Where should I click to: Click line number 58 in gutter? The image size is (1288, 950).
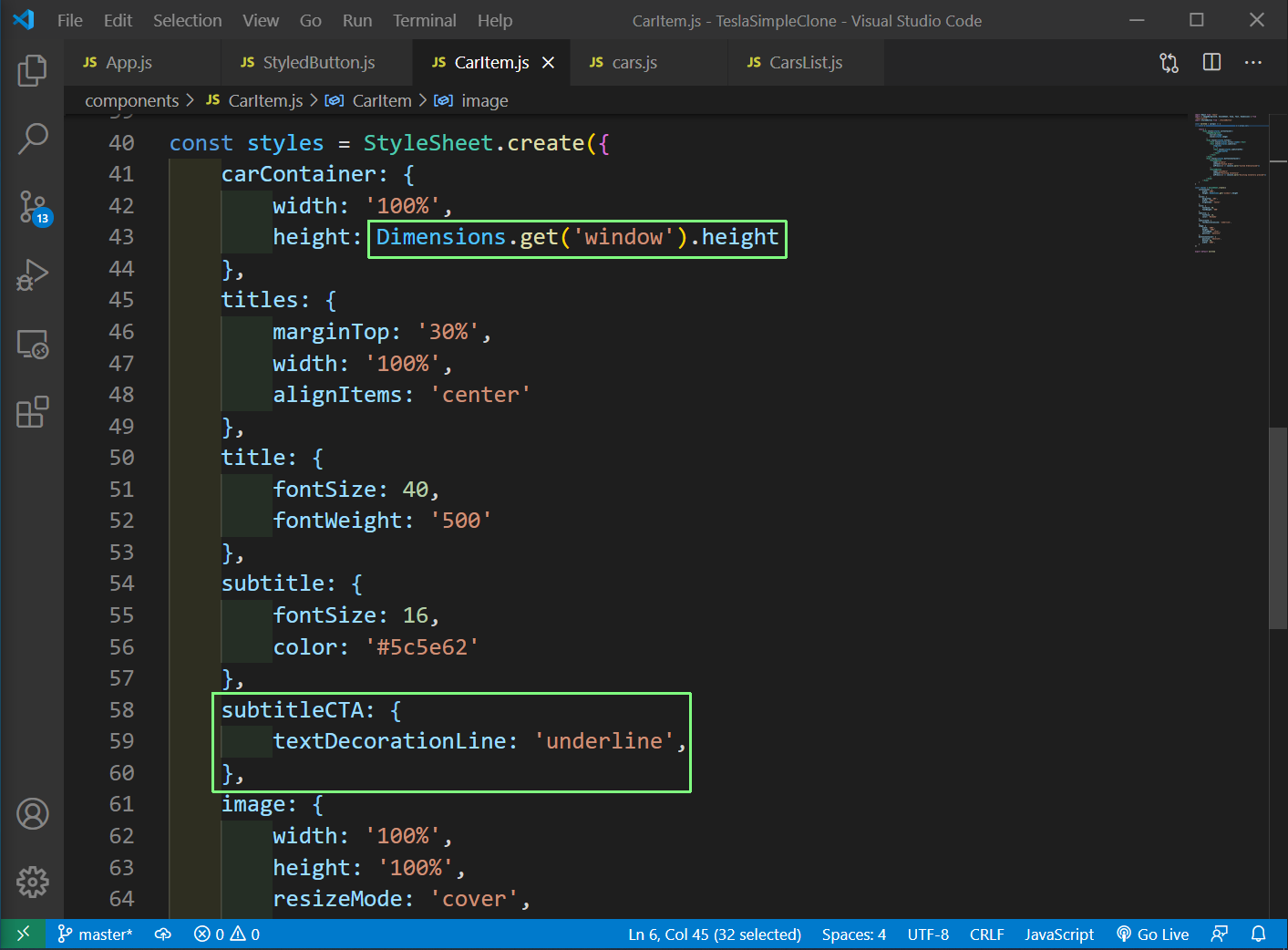(121, 710)
